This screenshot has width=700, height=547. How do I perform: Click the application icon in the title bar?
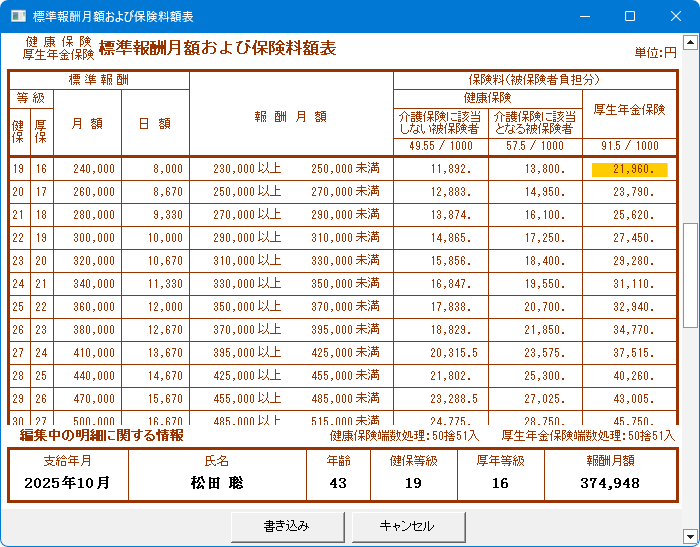pos(16,16)
